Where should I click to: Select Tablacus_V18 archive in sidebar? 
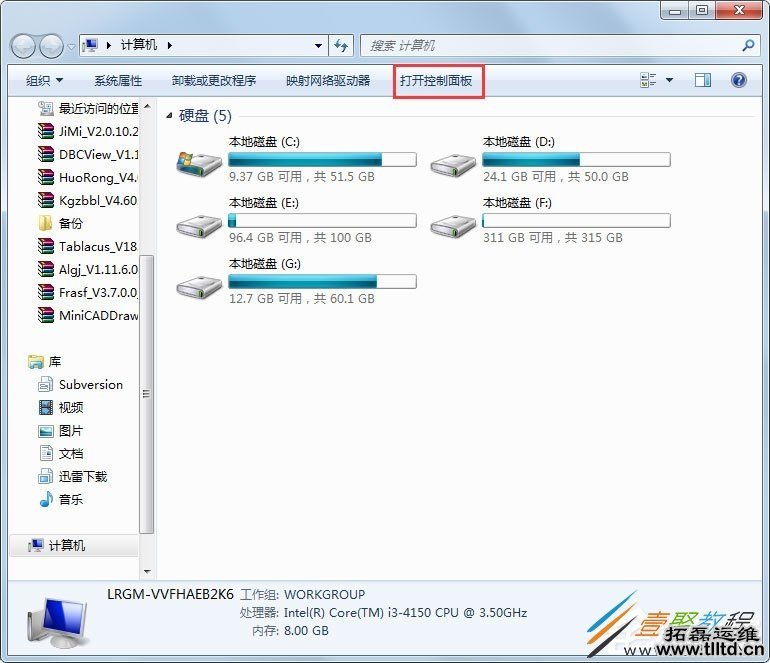pyautogui.click(x=88, y=246)
